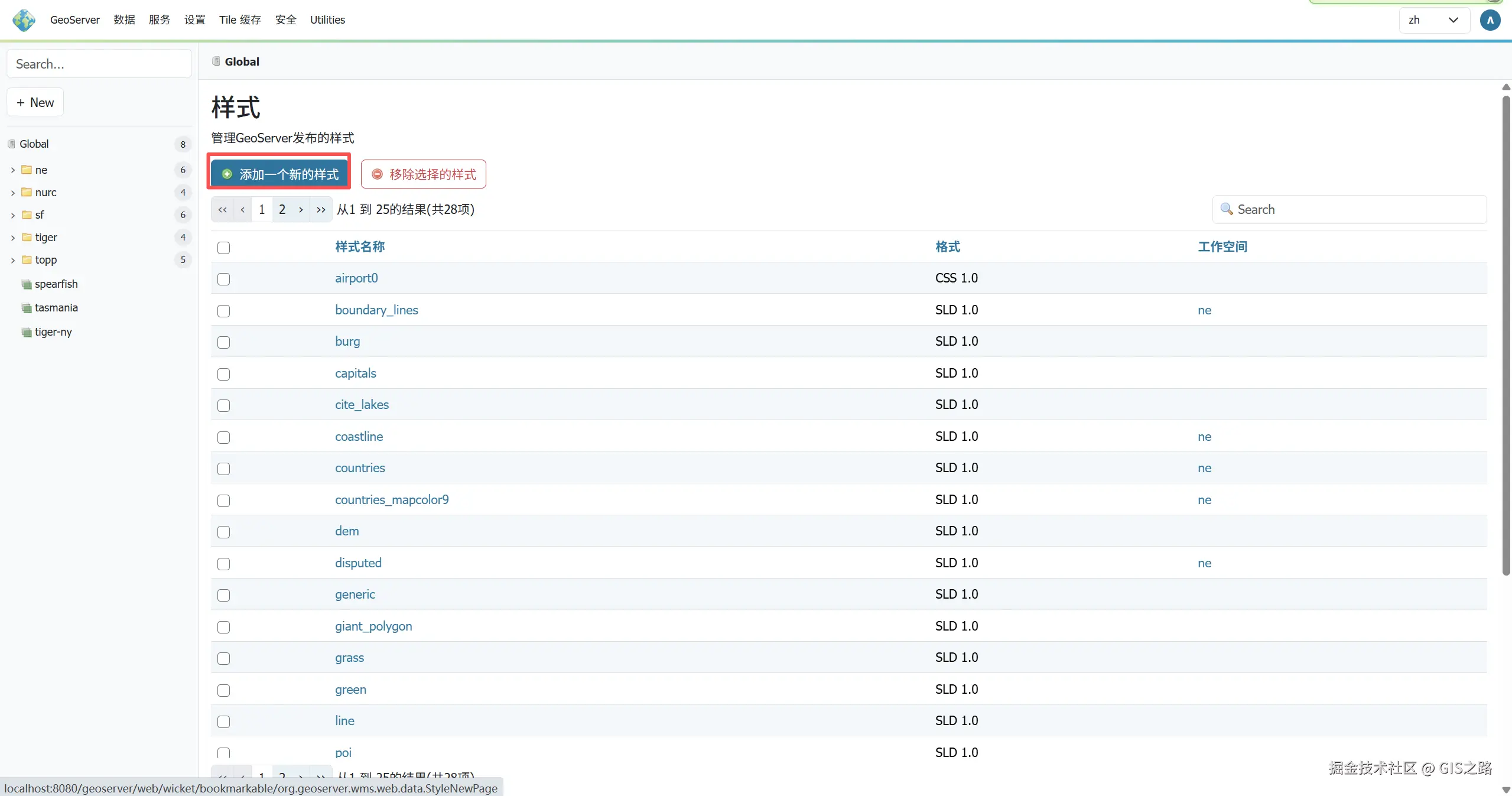Click 添加一个新的样式 button

(x=279, y=174)
